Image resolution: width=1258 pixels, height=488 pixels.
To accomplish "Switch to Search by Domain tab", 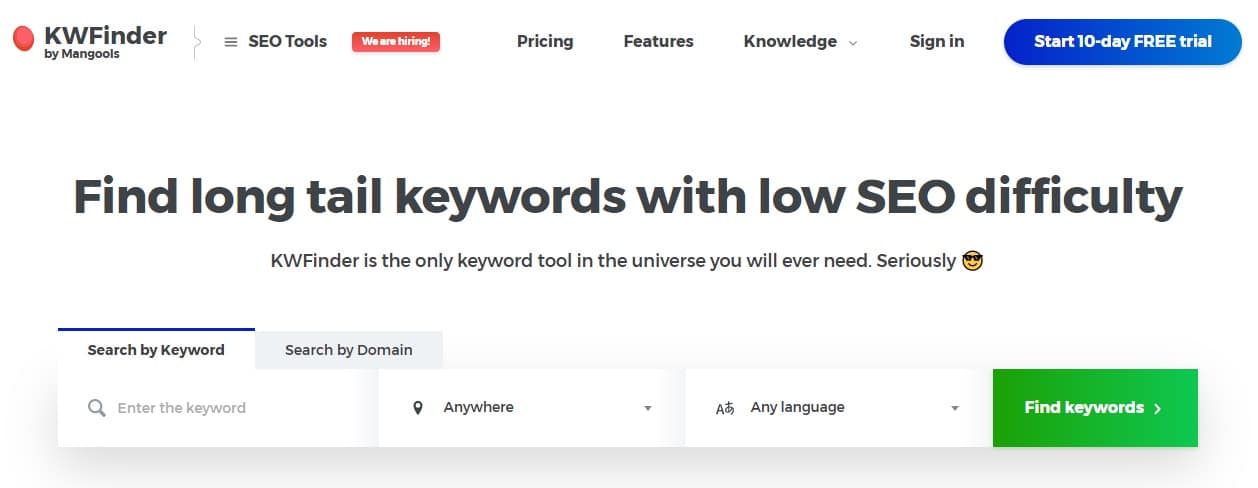I will click(348, 350).
